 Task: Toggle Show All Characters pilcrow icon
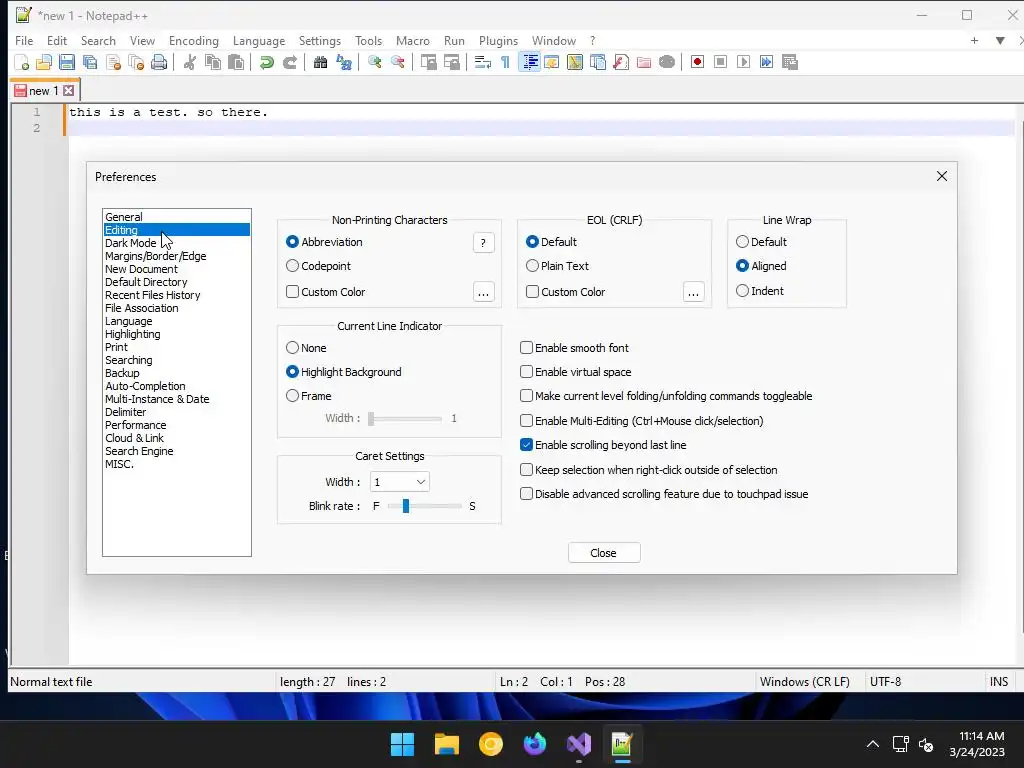click(505, 62)
